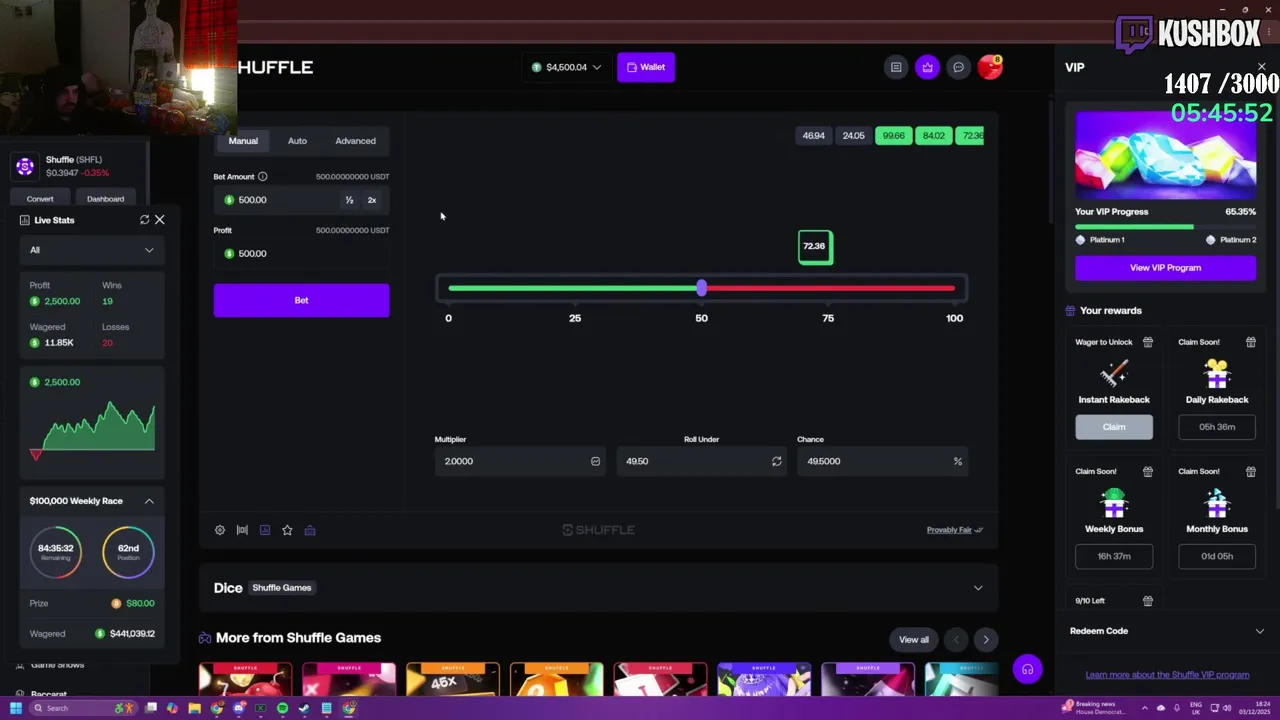Open the Game Shows sidebar item

pyautogui.click(x=57, y=665)
